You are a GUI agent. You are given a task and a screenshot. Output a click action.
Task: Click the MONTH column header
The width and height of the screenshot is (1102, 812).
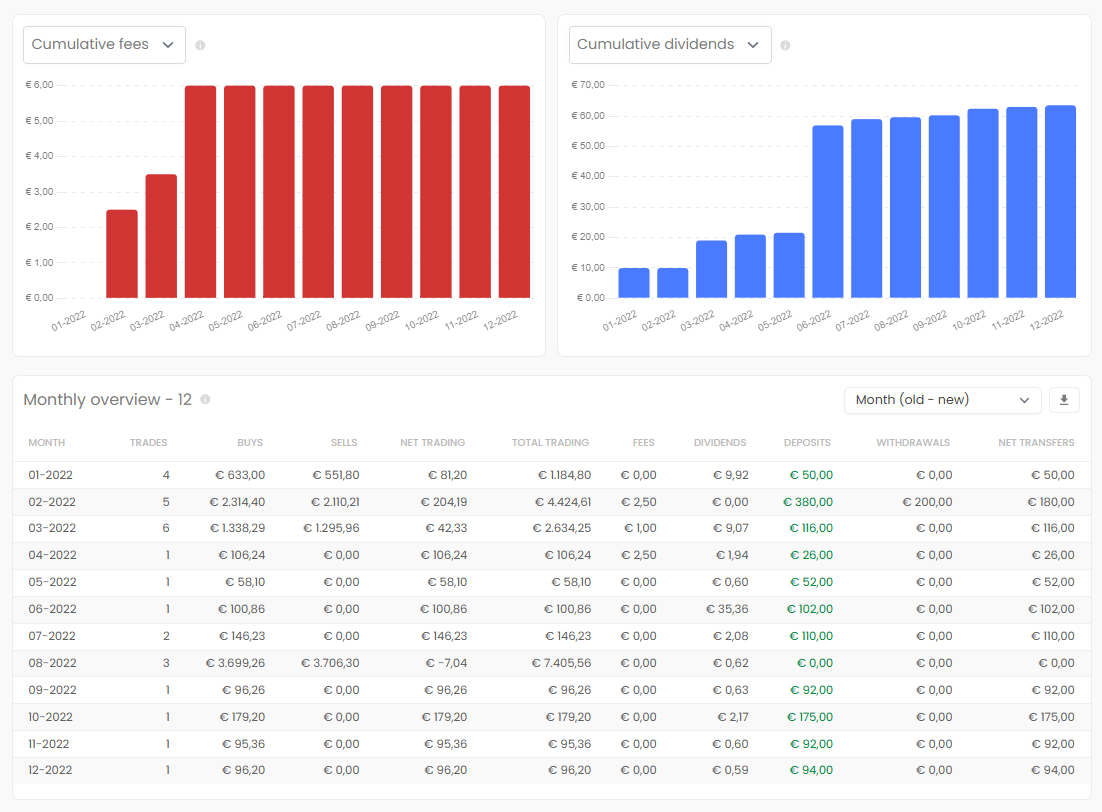pyautogui.click(x=47, y=442)
